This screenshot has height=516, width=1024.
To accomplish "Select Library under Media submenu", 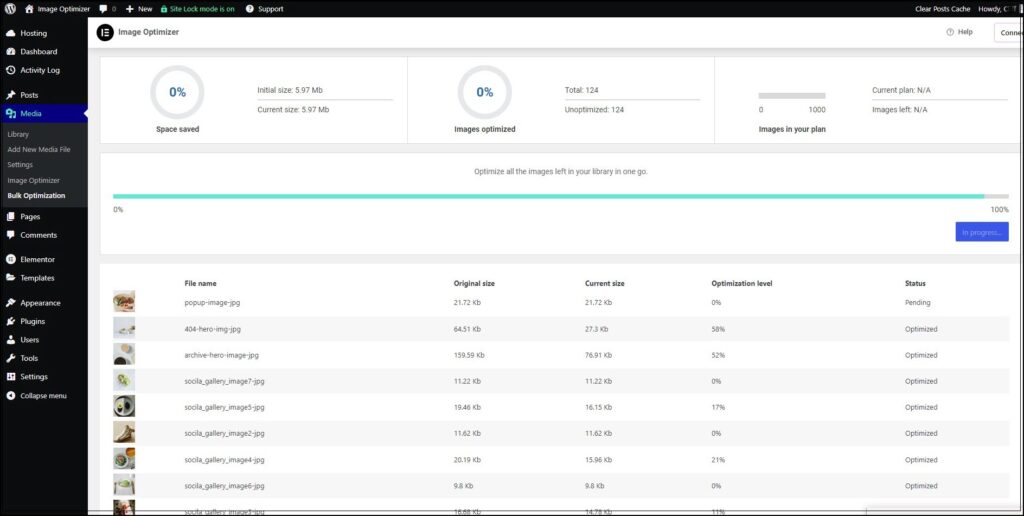I will 18,134.
